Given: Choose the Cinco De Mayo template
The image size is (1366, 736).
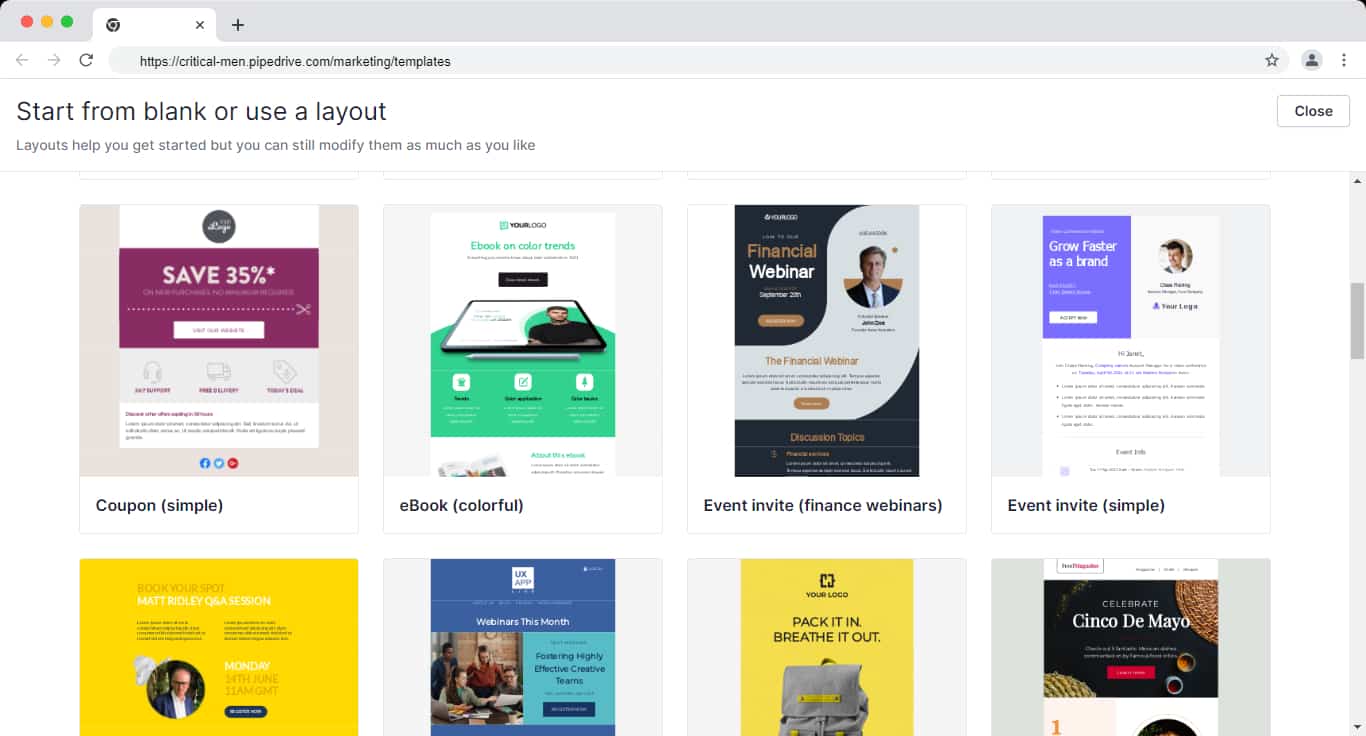Looking at the screenshot, I should click(1131, 647).
